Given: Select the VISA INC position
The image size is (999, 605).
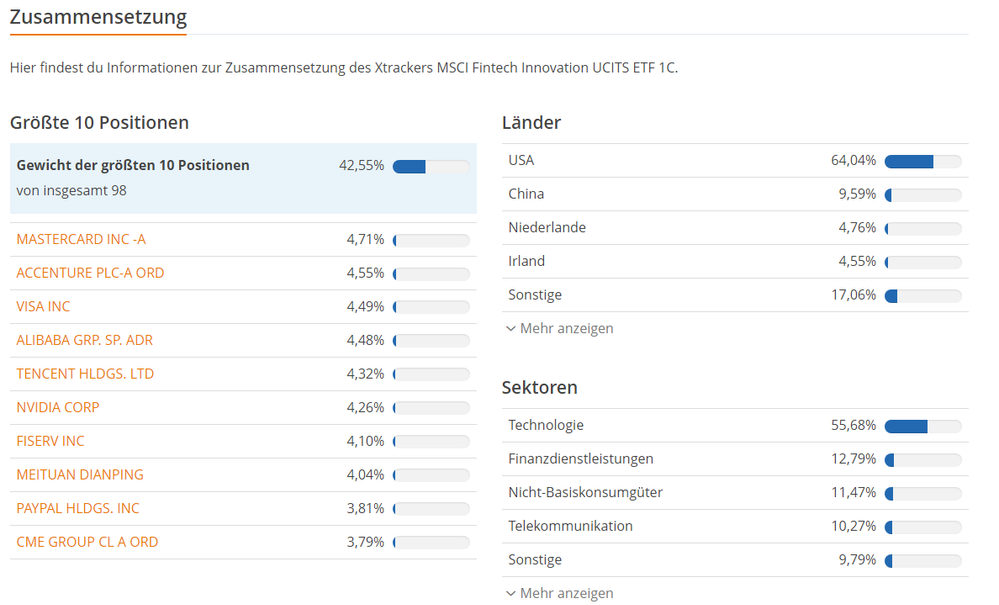Looking at the screenshot, I should (x=42, y=307).
